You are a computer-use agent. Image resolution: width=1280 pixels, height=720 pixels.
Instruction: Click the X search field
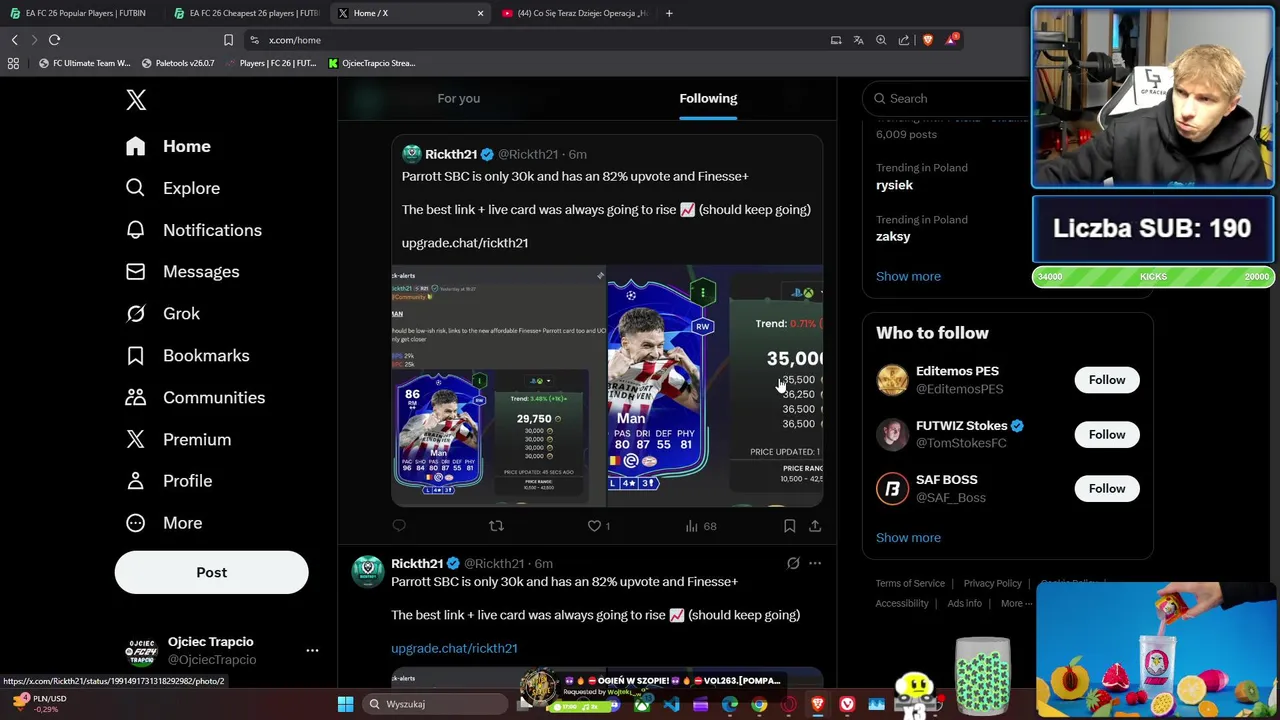coord(950,98)
